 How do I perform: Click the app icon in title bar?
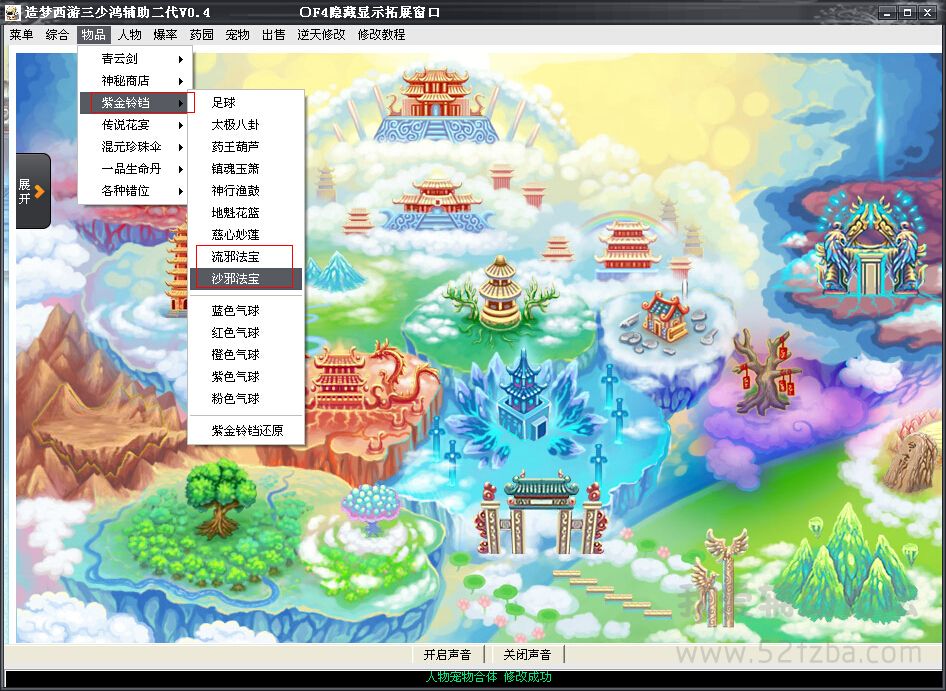click(13, 12)
